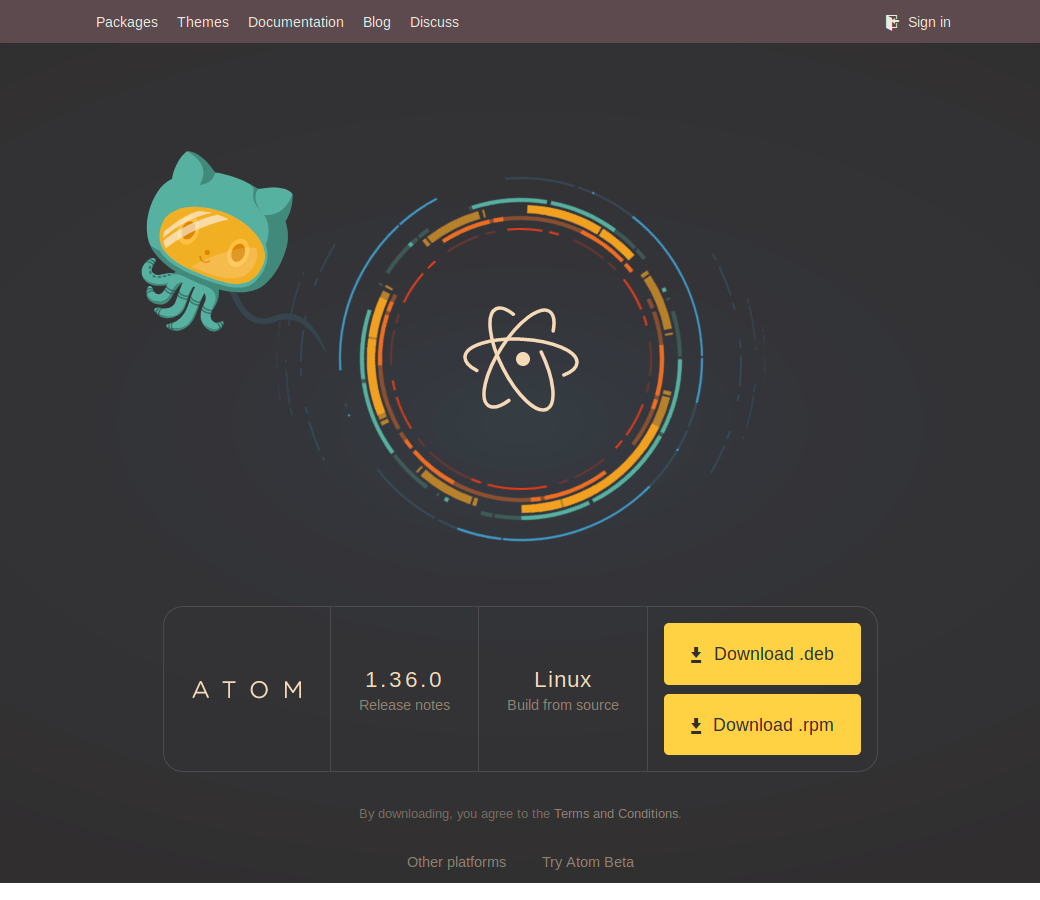The width and height of the screenshot is (1040, 900).
Task: Click the Download .deb button
Action: pos(762,654)
